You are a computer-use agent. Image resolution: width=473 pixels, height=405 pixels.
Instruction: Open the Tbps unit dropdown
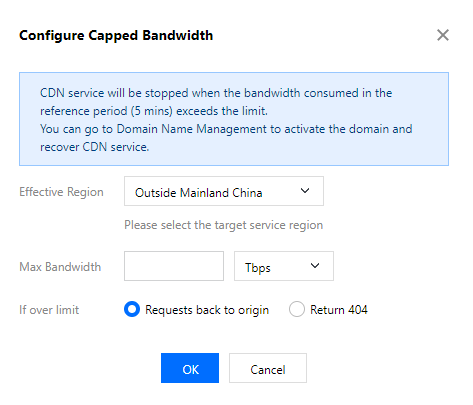tap(284, 266)
